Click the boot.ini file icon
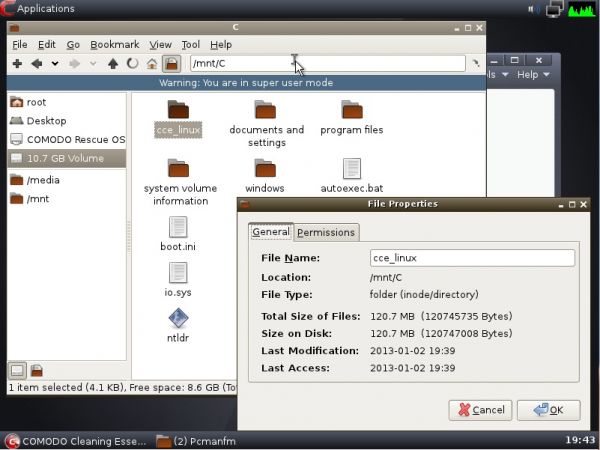The width and height of the screenshot is (600, 450). [178, 227]
